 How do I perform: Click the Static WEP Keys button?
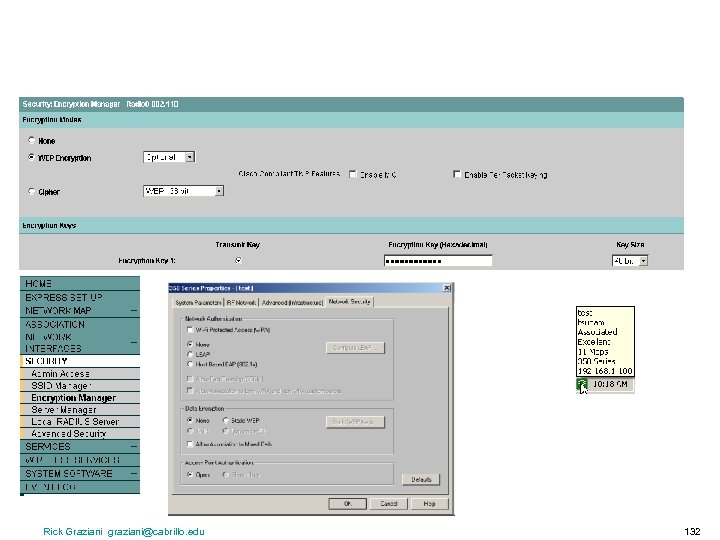[x=355, y=422]
